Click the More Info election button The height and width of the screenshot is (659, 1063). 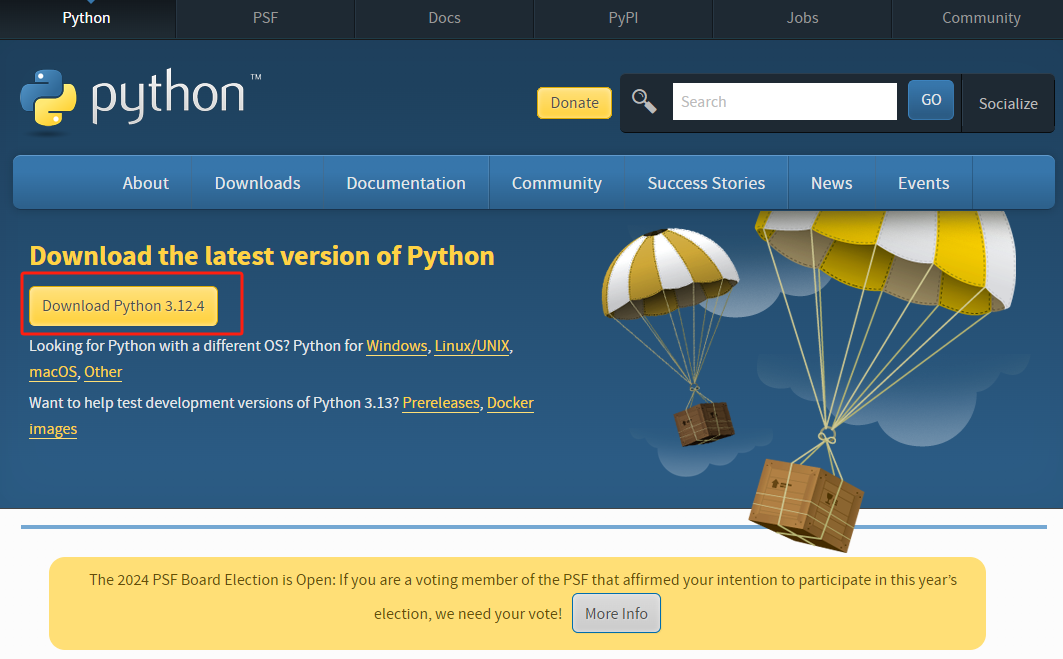click(x=616, y=614)
